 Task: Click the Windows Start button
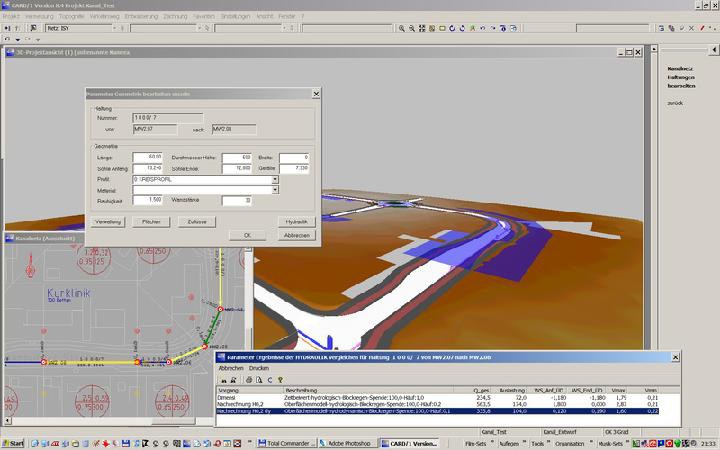click(x=15, y=443)
